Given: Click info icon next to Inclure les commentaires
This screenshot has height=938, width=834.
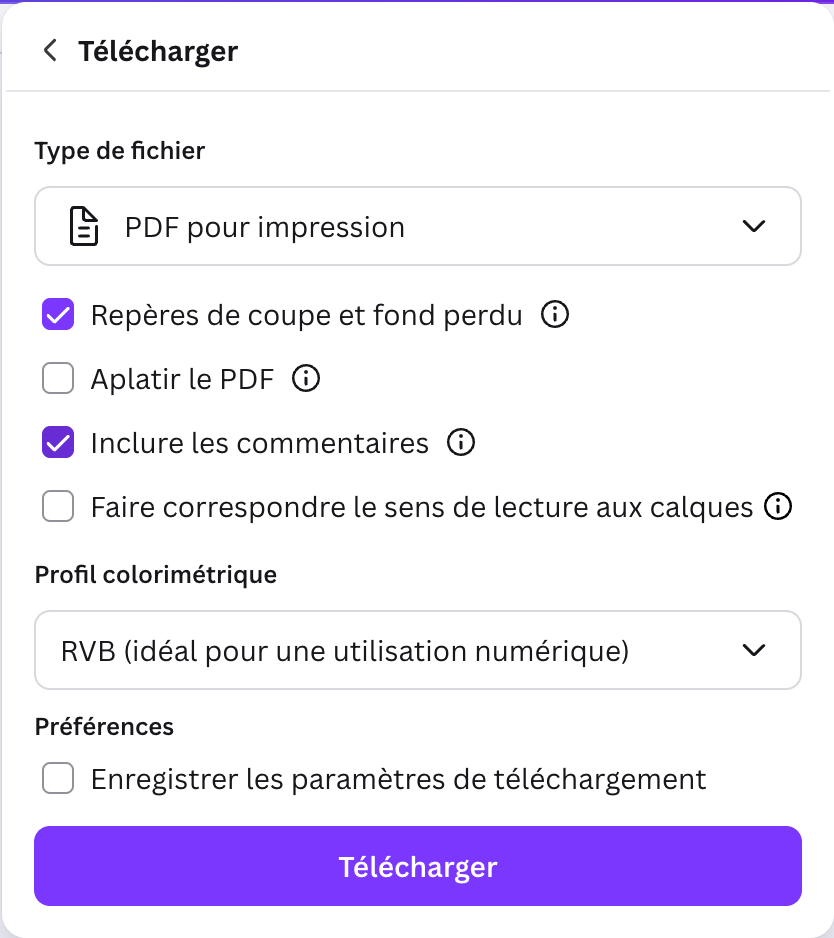Looking at the screenshot, I should tap(460, 443).
